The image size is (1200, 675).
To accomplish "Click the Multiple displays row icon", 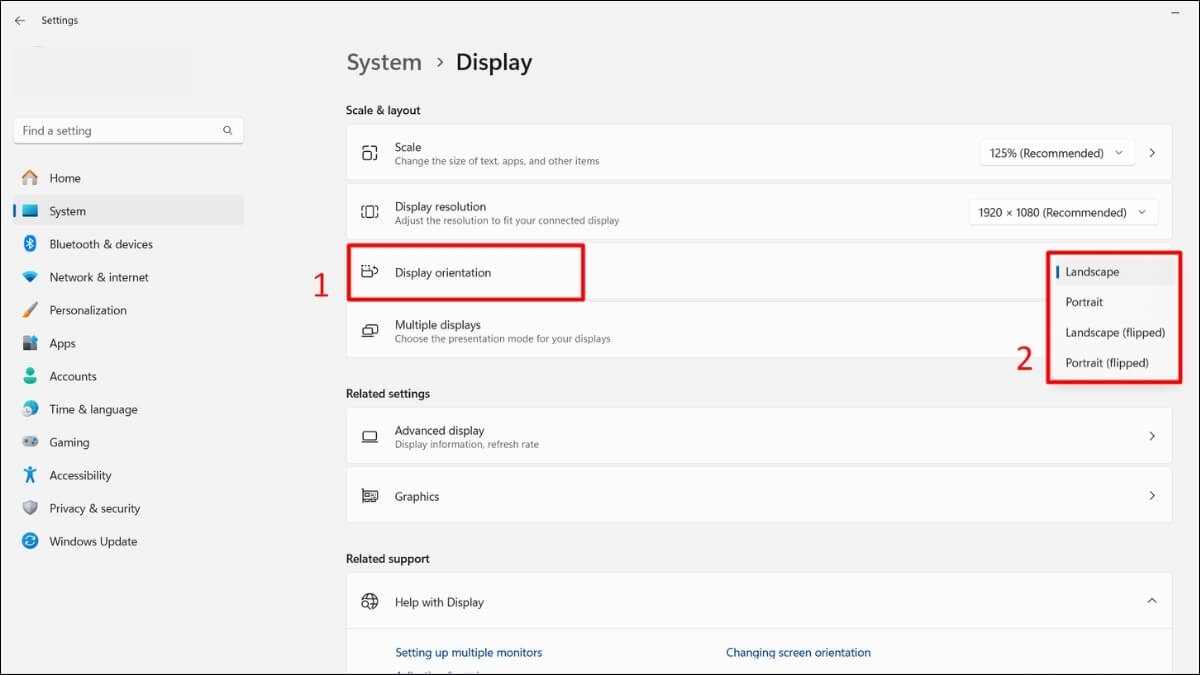I will pyautogui.click(x=370, y=331).
